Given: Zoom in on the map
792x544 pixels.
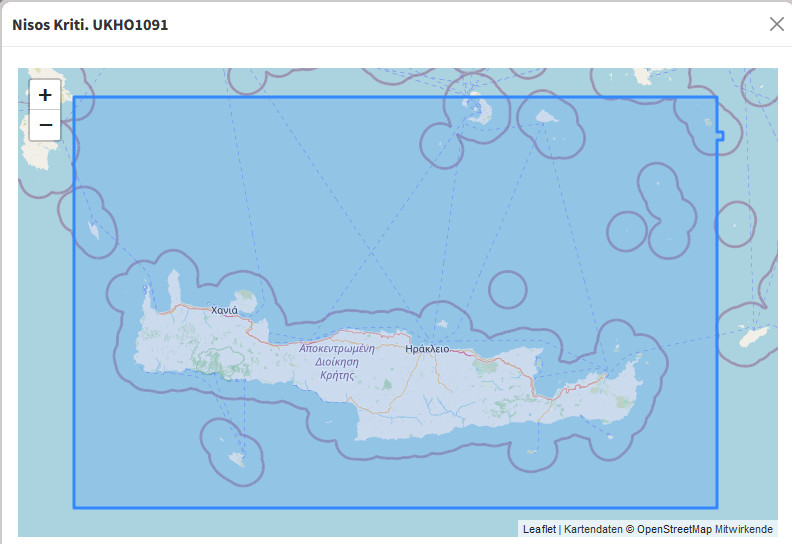Looking at the screenshot, I should [x=45, y=96].
